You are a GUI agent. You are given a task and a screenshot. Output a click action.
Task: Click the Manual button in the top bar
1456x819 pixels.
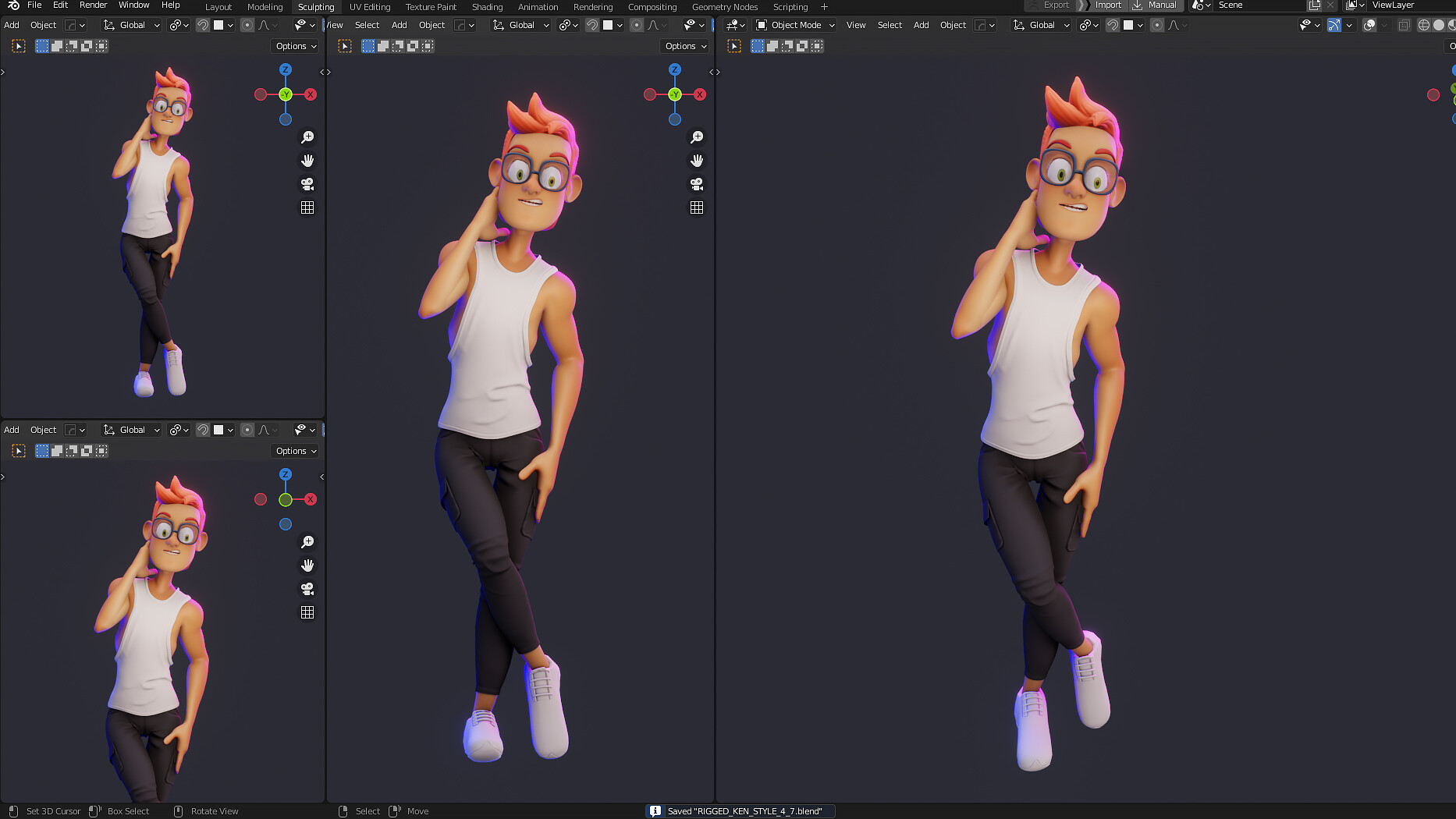pos(1161,5)
